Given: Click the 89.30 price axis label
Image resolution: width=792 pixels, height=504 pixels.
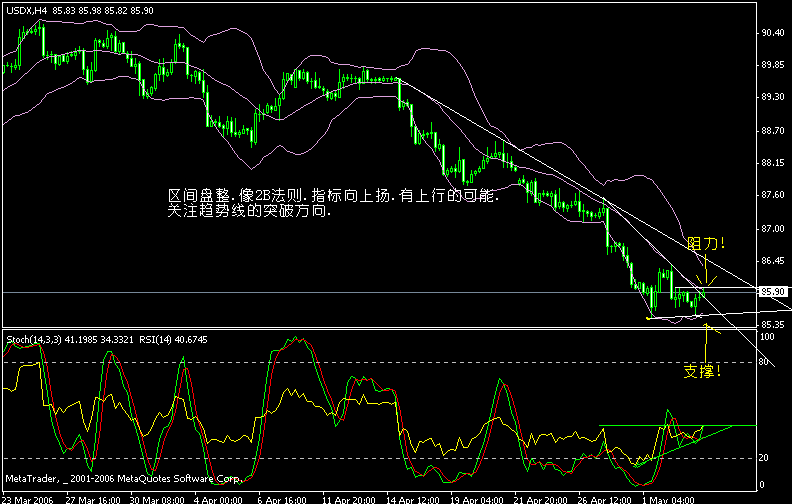Looking at the screenshot, I should click(x=773, y=96).
